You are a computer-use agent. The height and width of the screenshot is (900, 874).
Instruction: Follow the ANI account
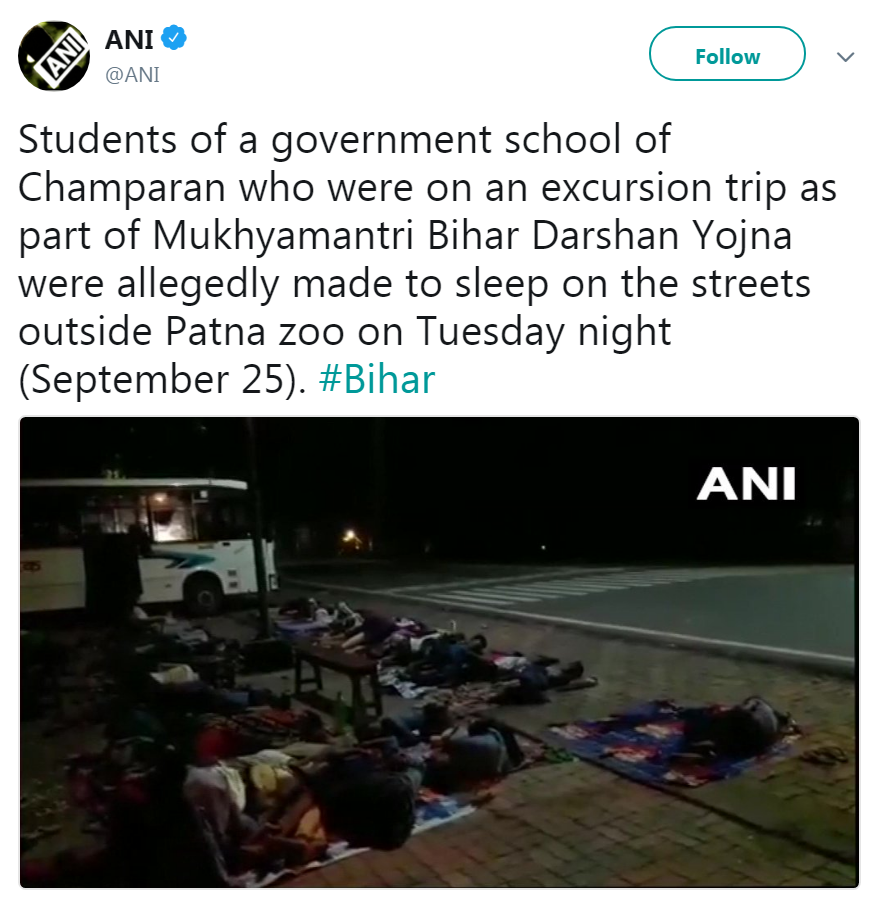[727, 54]
